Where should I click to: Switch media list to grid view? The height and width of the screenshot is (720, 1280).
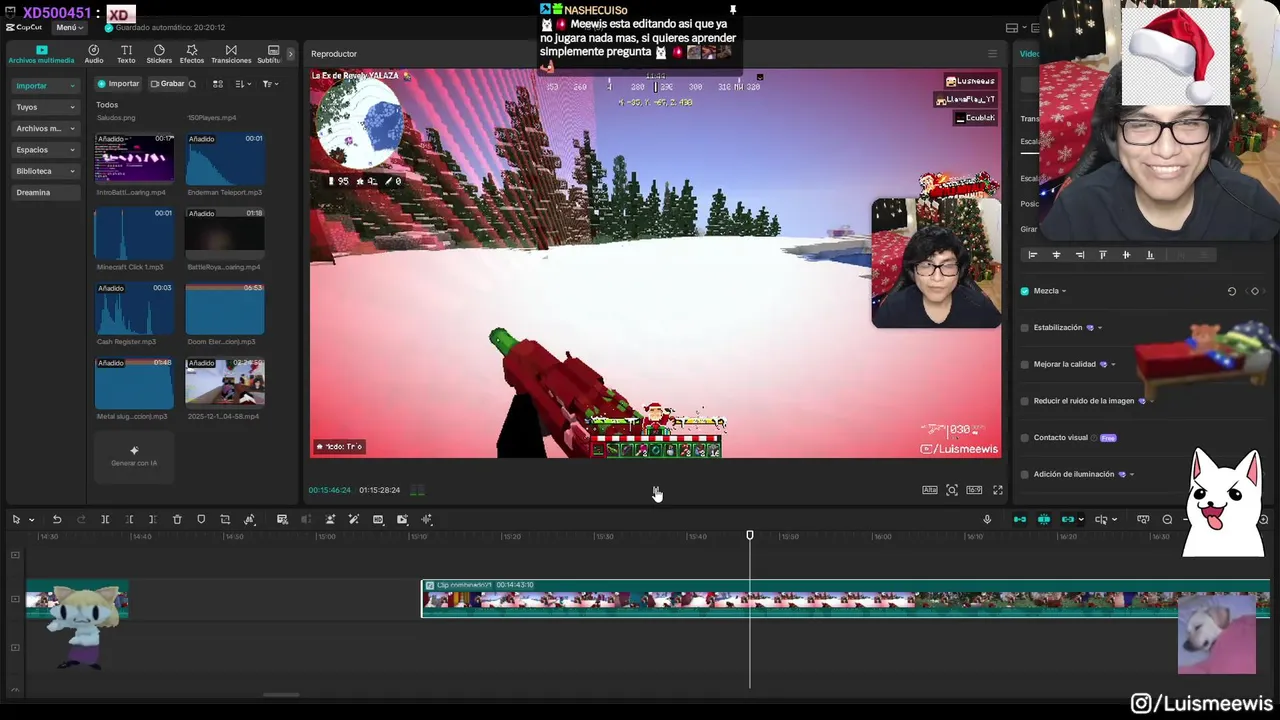[218, 84]
